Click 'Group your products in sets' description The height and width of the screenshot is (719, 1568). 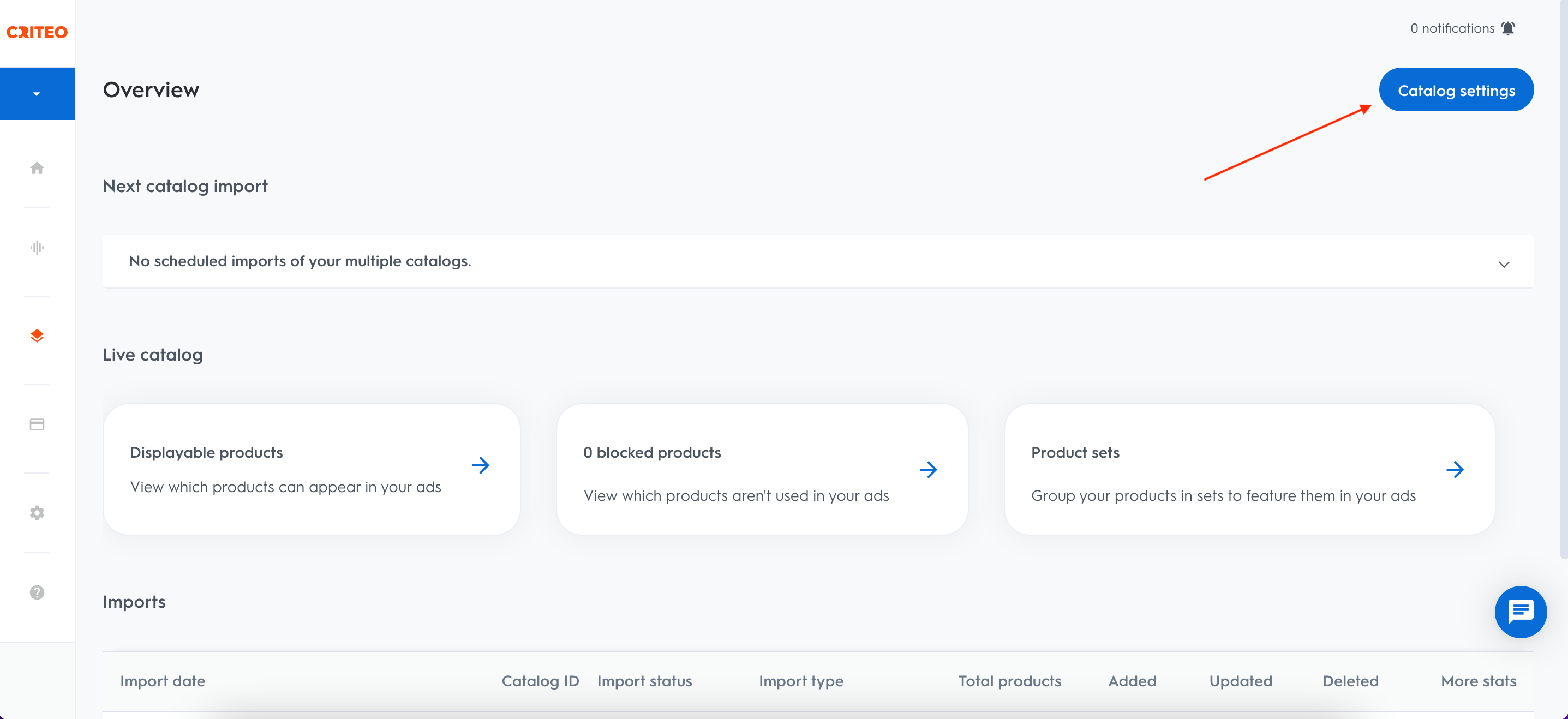1224,495
